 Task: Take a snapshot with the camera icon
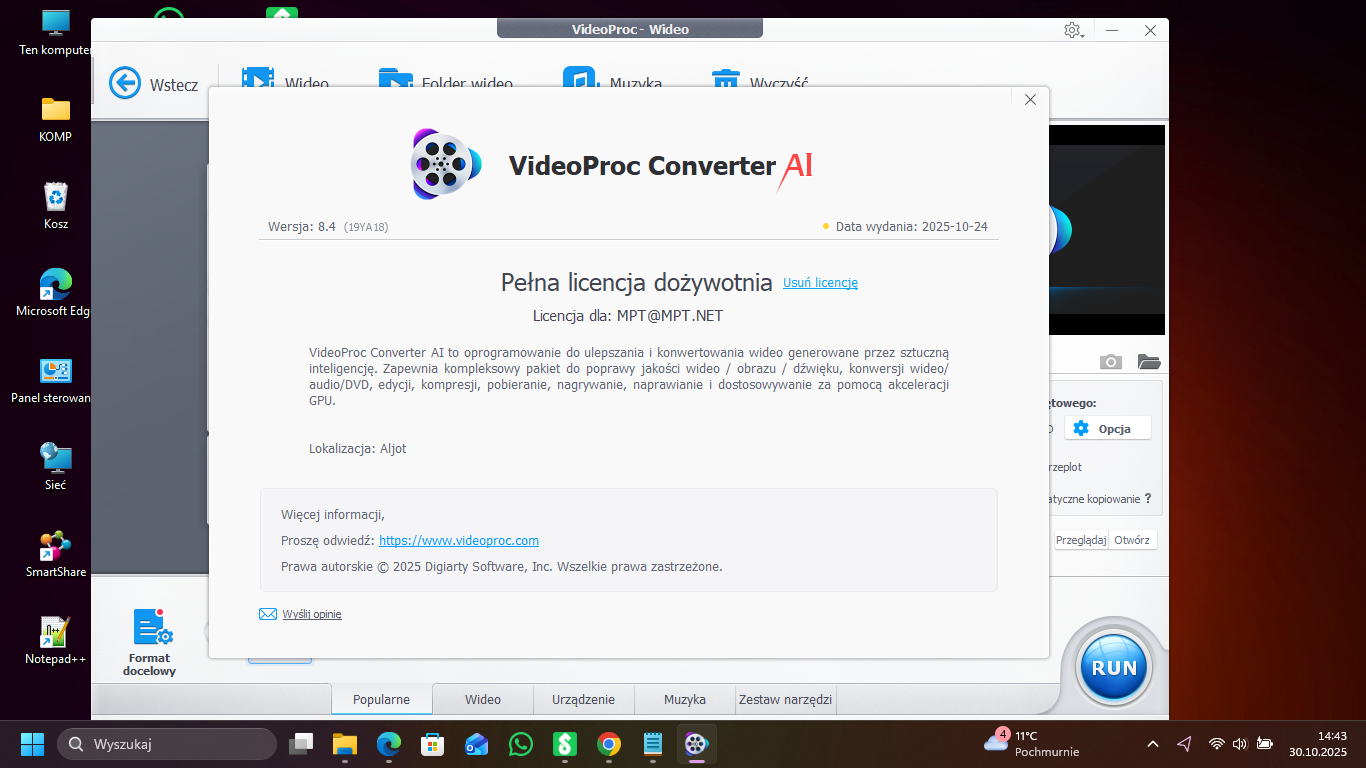pyautogui.click(x=1110, y=362)
